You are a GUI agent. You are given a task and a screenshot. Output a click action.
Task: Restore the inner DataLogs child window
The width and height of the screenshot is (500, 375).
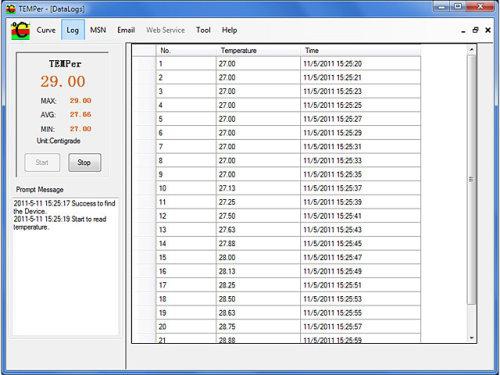click(x=475, y=30)
